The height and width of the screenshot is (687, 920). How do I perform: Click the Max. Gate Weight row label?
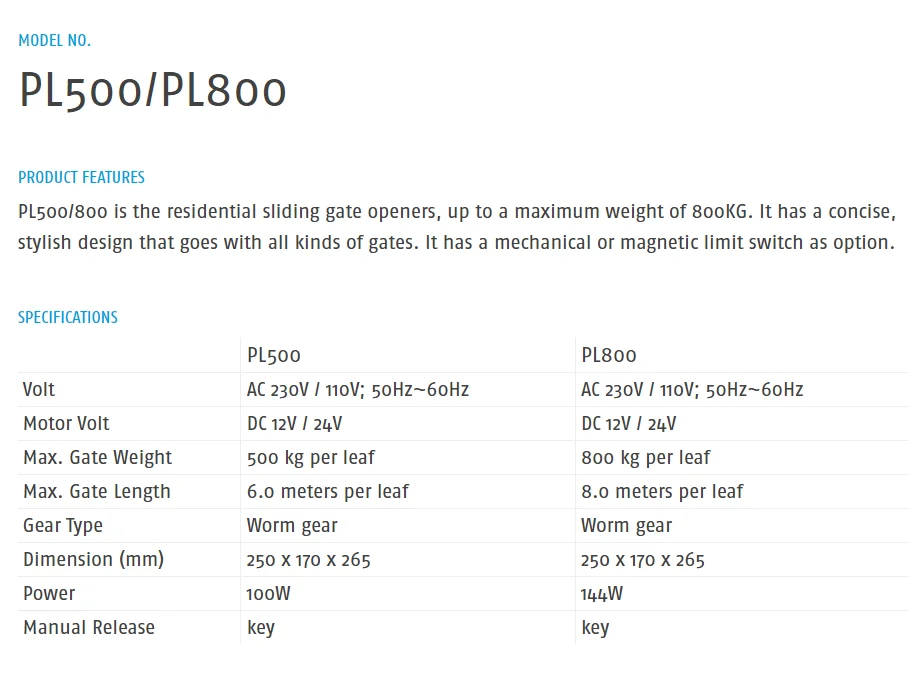pos(97,457)
